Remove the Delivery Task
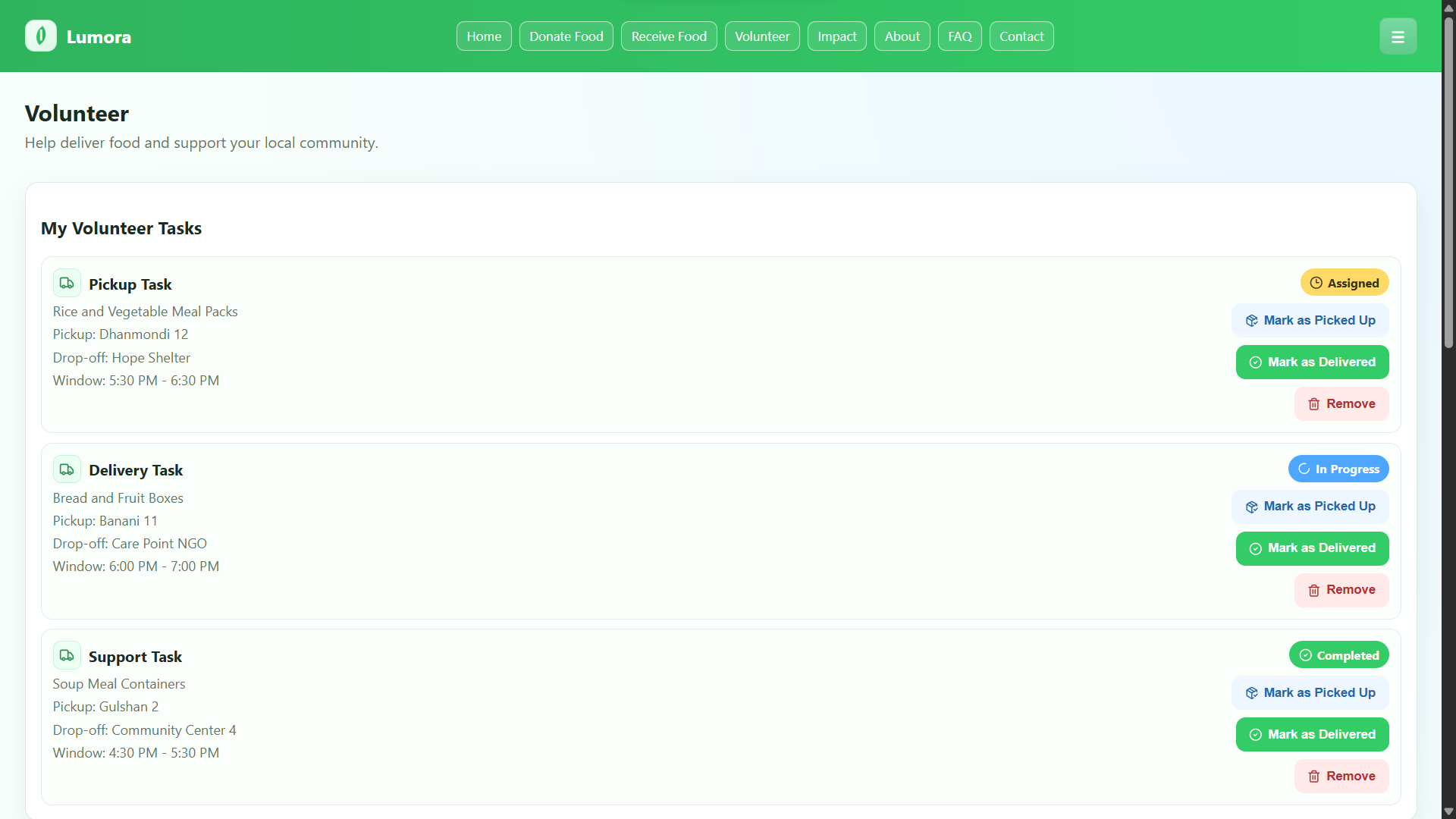Image resolution: width=1456 pixels, height=819 pixels. point(1341,590)
